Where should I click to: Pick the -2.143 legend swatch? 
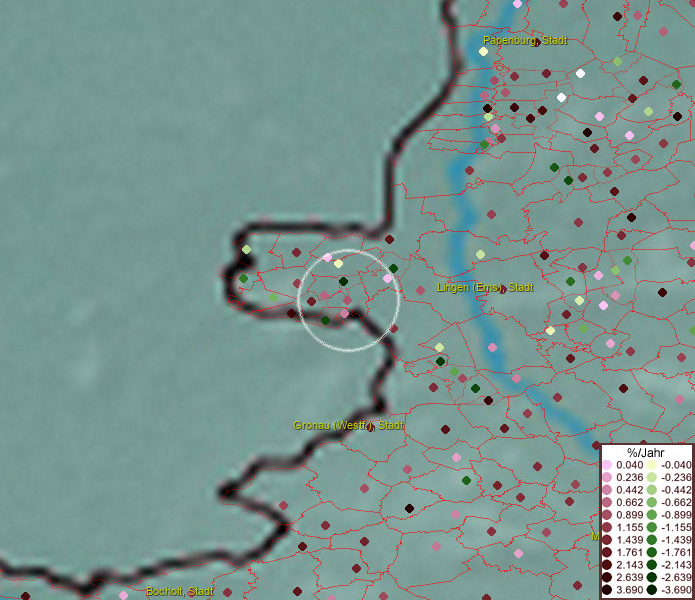(x=652, y=565)
